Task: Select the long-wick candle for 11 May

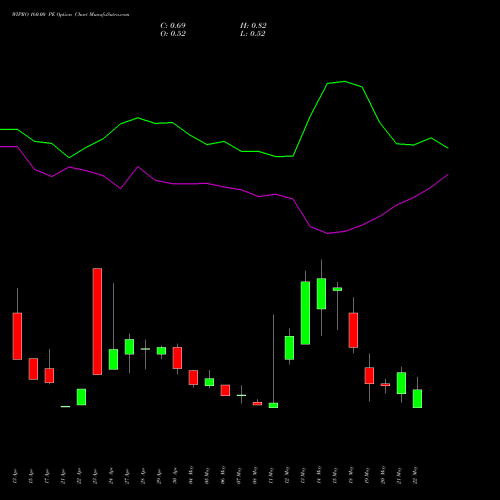Action: click(273, 405)
